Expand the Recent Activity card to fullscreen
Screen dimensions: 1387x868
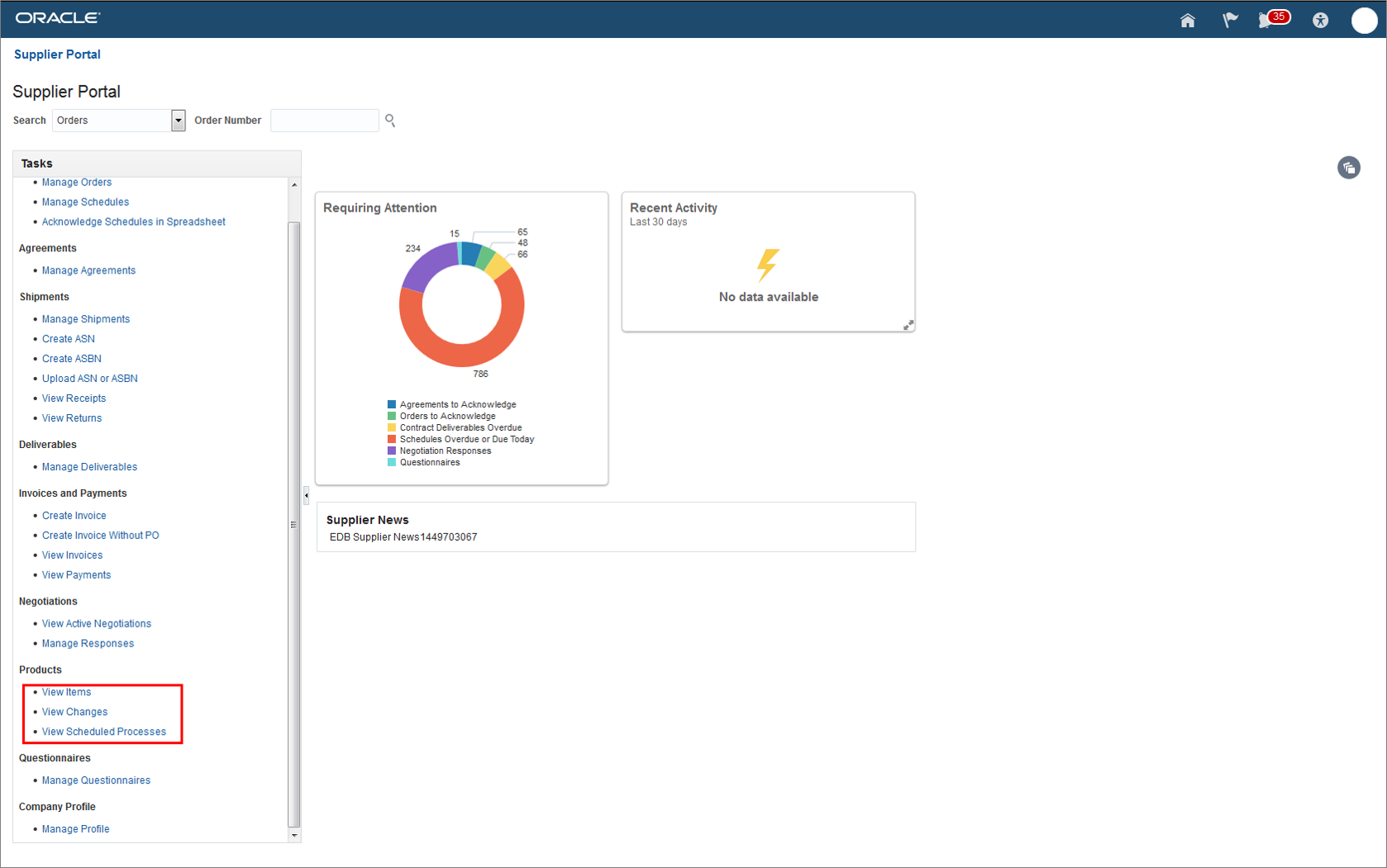click(x=908, y=324)
